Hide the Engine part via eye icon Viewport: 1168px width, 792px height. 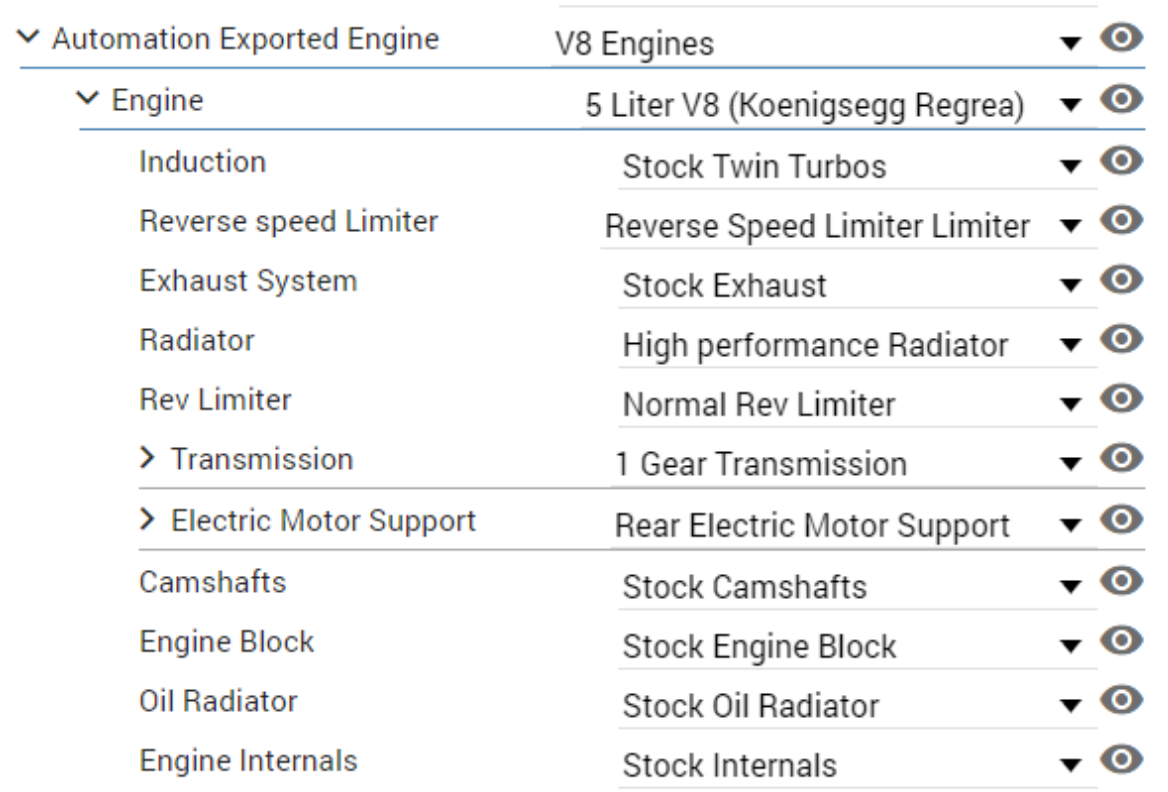point(1121,98)
